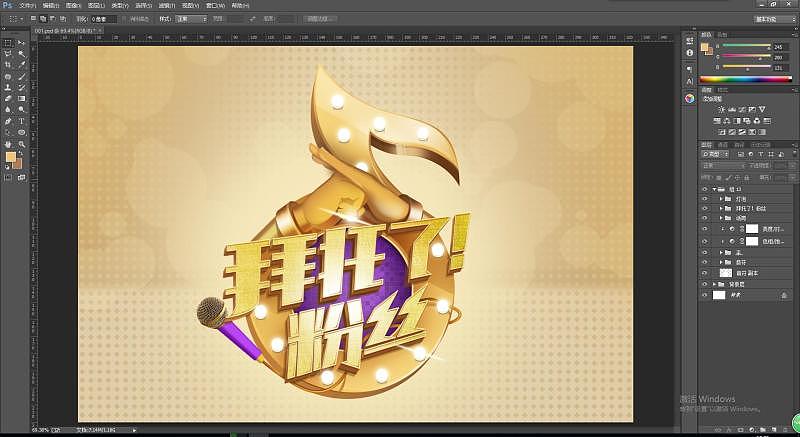This screenshot has width=800, height=437.
Task: Add a Hue/Saturation adjustment from Adjustments panel
Action: coord(716,121)
